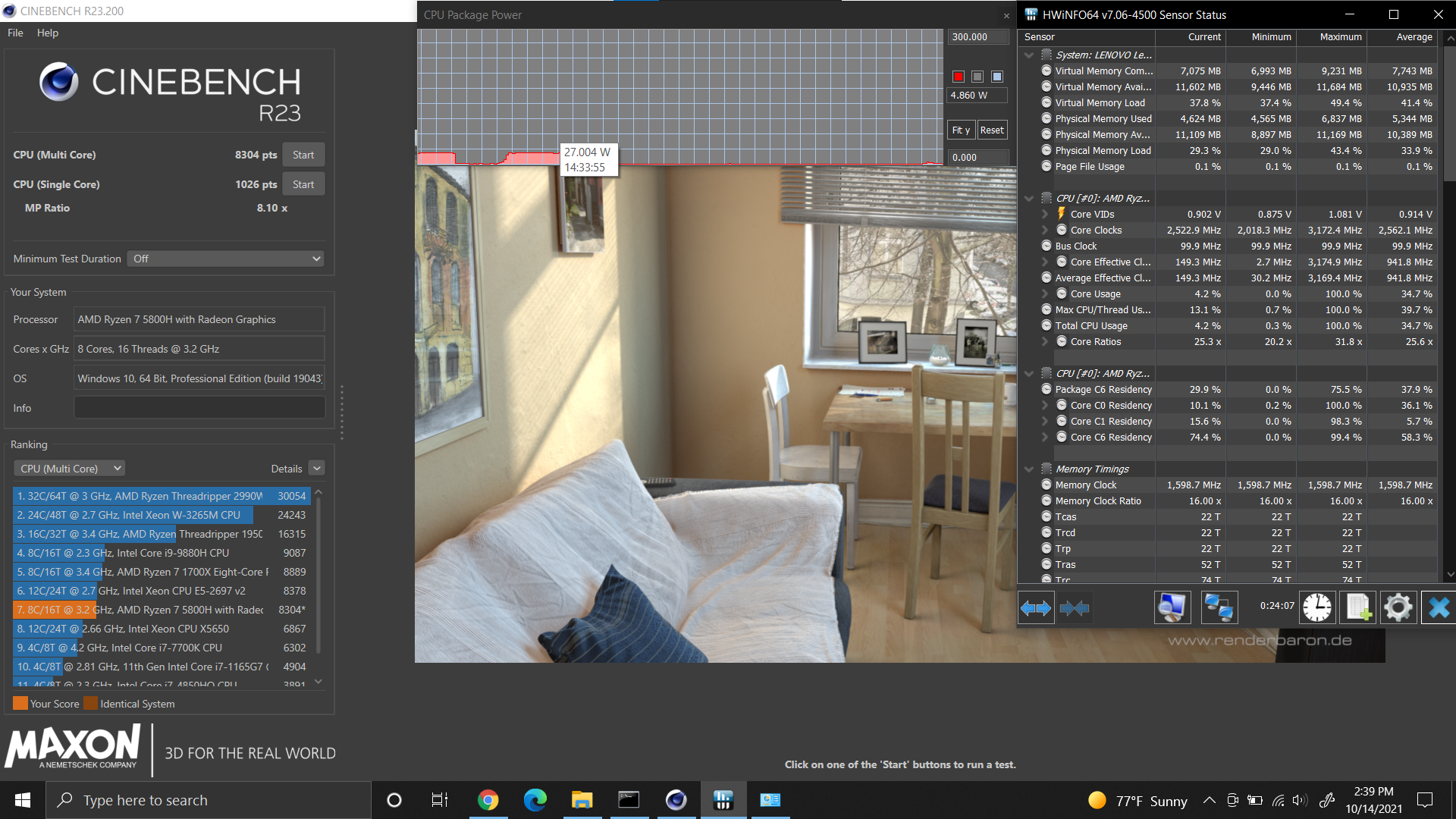The height and width of the screenshot is (819, 1456).
Task: Open the Cinebench Help menu
Action: (x=48, y=33)
